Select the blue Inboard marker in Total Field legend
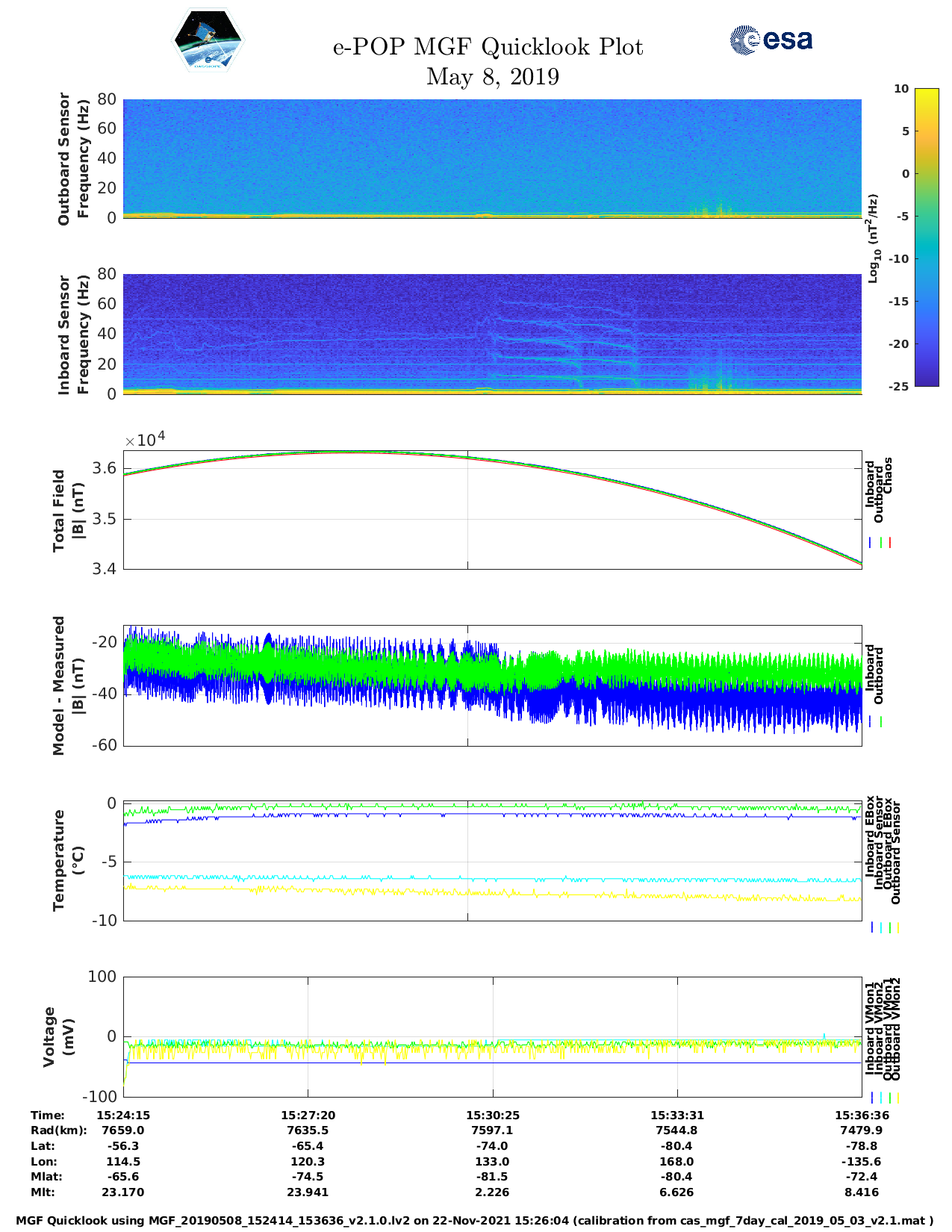 (x=871, y=543)
